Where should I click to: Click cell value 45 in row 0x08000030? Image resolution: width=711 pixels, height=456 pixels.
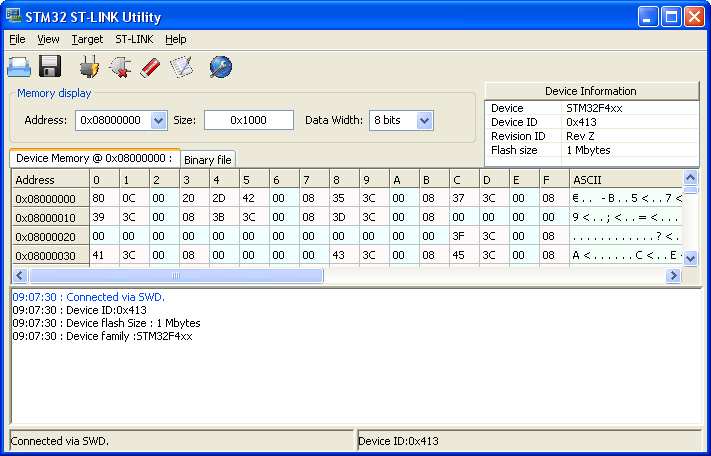(x=464, y=255)
